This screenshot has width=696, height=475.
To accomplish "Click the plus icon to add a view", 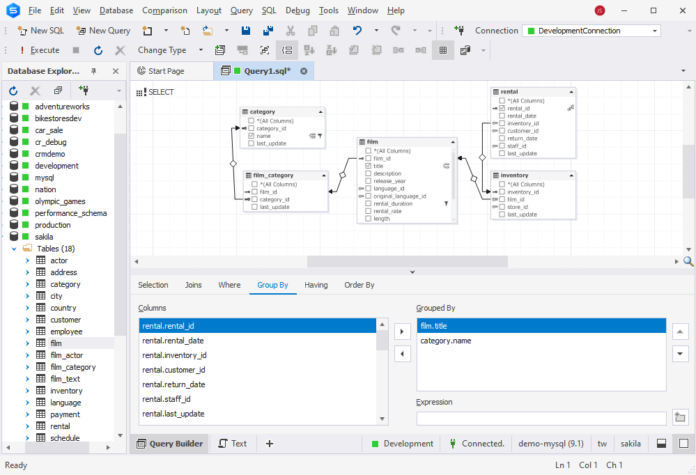I will point(269,443).
